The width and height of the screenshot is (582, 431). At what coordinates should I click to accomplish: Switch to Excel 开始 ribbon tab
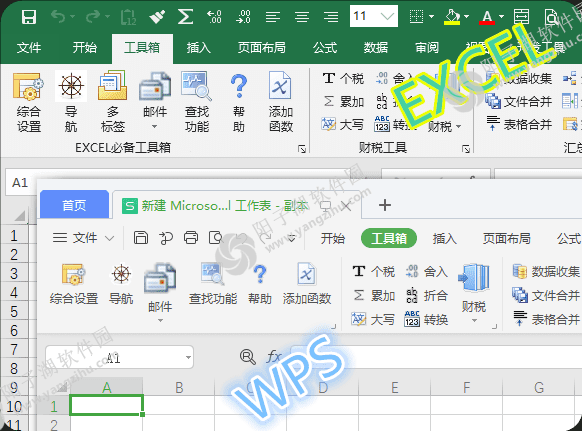84,48
